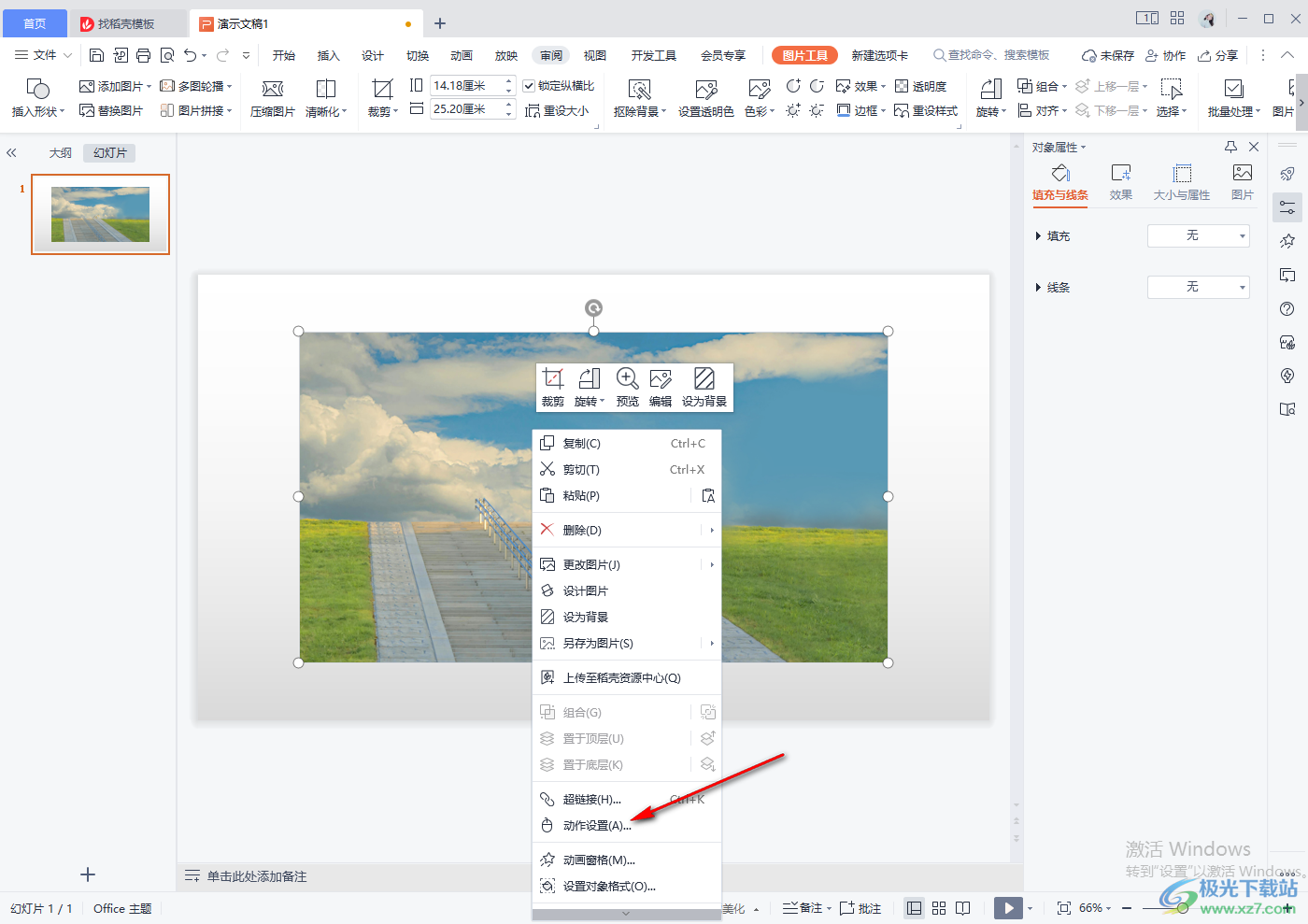Image resolution: width=1308 pixels, height=924 pixels.
Task: Click Fit to window icon in status bar
Action: pos(1063,908)
